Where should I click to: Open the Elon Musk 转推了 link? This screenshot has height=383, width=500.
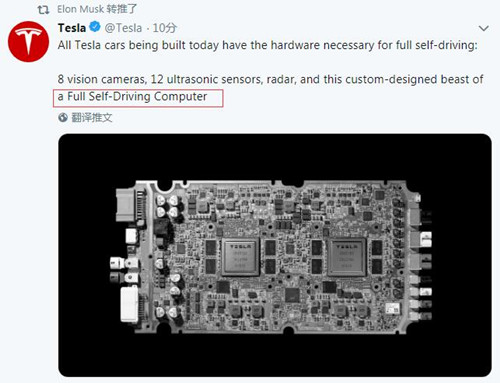point(97,9)
